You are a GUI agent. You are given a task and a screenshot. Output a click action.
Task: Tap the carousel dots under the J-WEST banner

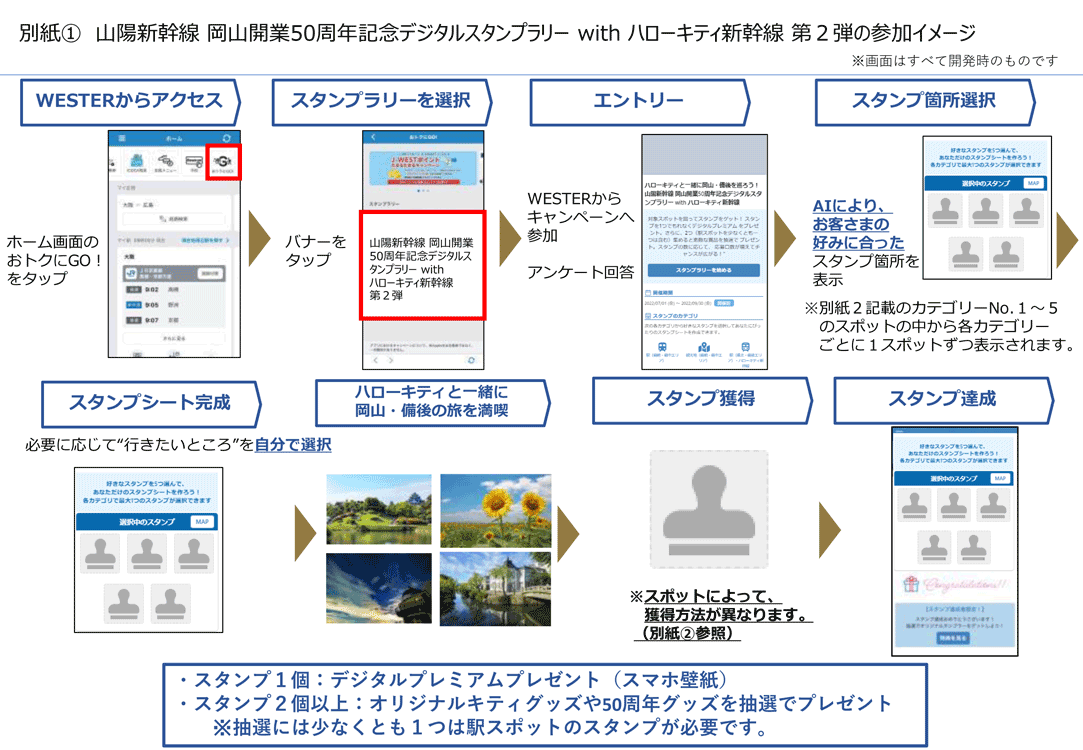click(423, 191)
